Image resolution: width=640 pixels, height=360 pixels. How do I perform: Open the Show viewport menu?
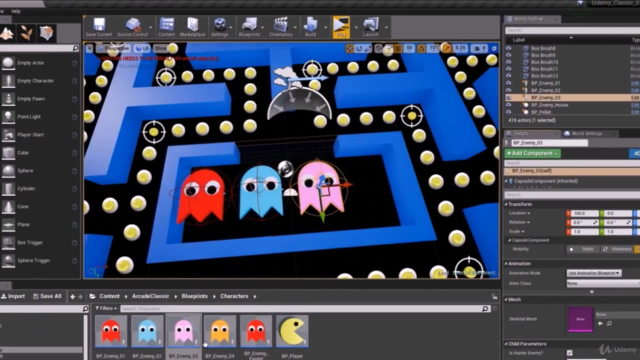tap(160, 49)
